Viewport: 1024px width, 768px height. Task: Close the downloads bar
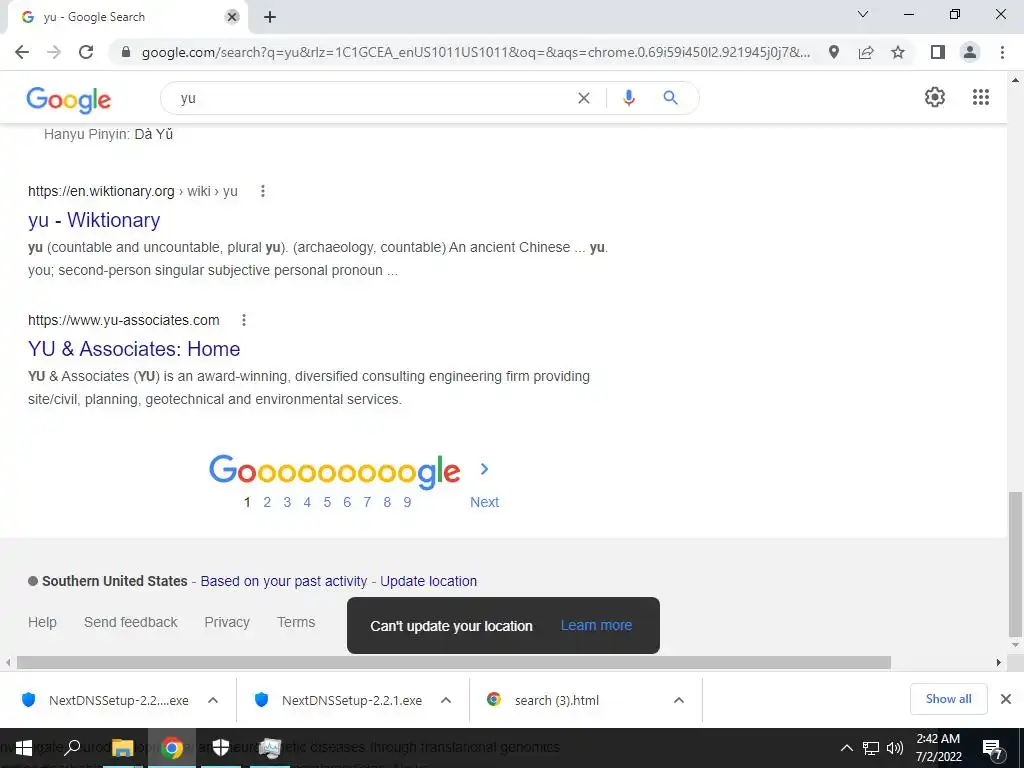[x=1006, y=699]
